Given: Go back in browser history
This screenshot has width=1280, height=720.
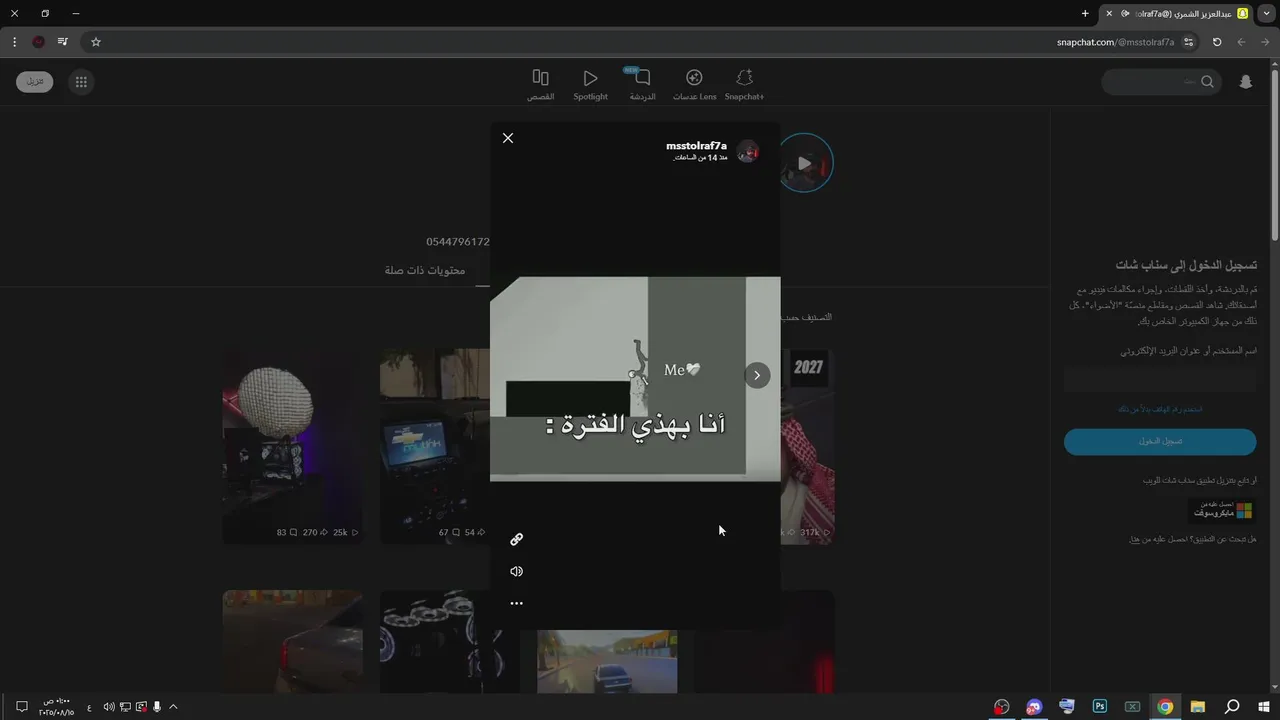Looking at the screenshot, I should pyautogui.click(x=1265, y=42).
